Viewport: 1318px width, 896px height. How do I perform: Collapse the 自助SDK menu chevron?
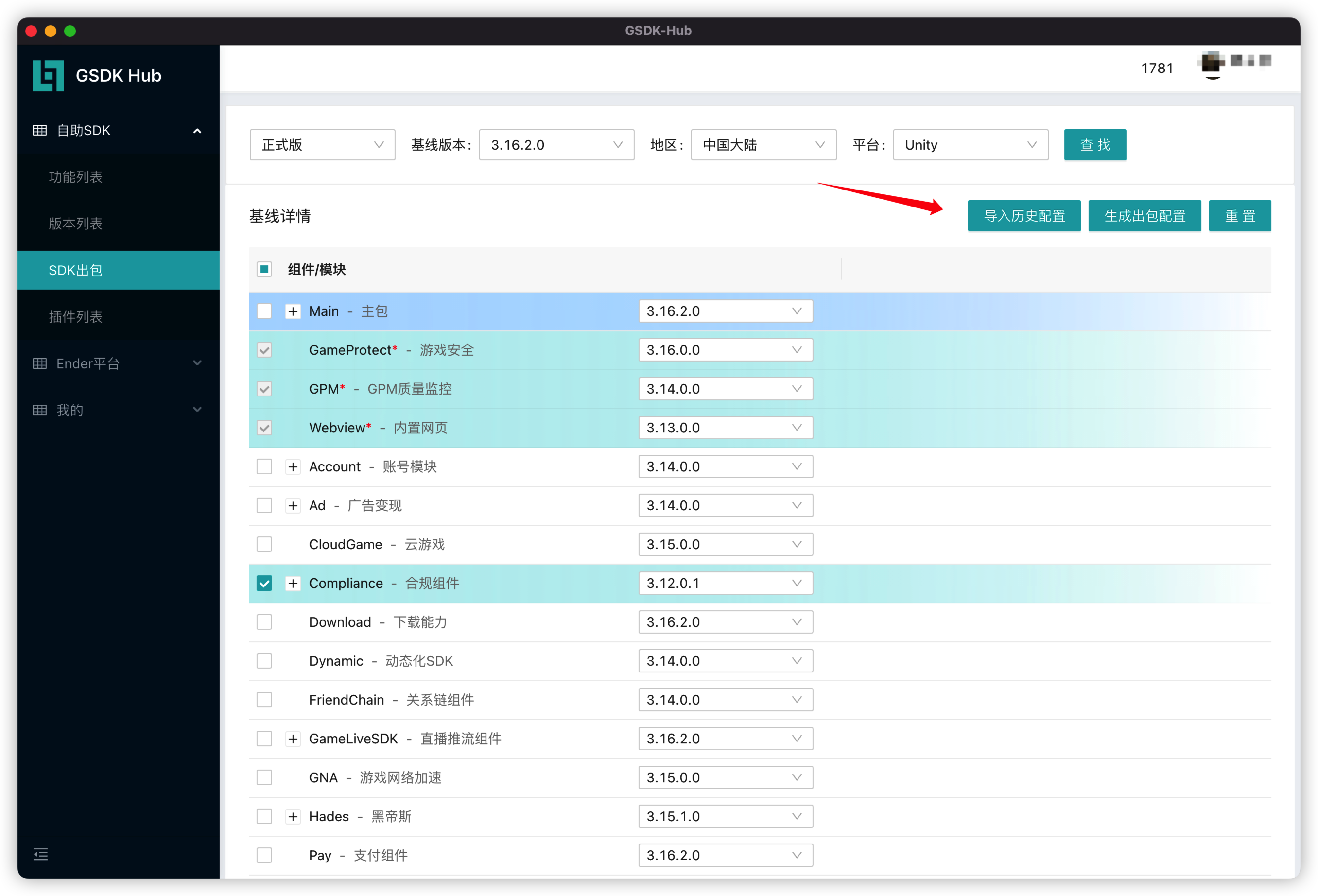coord(197,130)
